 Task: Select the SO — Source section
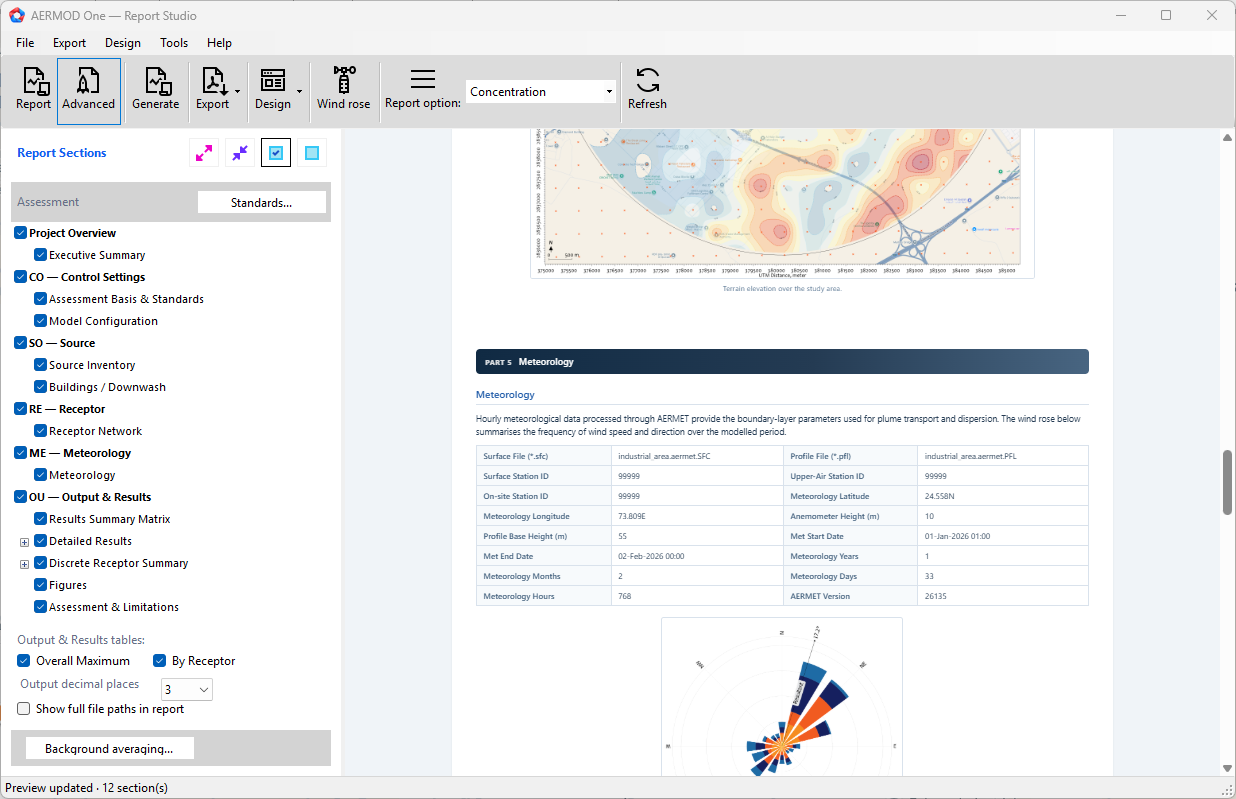(x=62, y=343)
